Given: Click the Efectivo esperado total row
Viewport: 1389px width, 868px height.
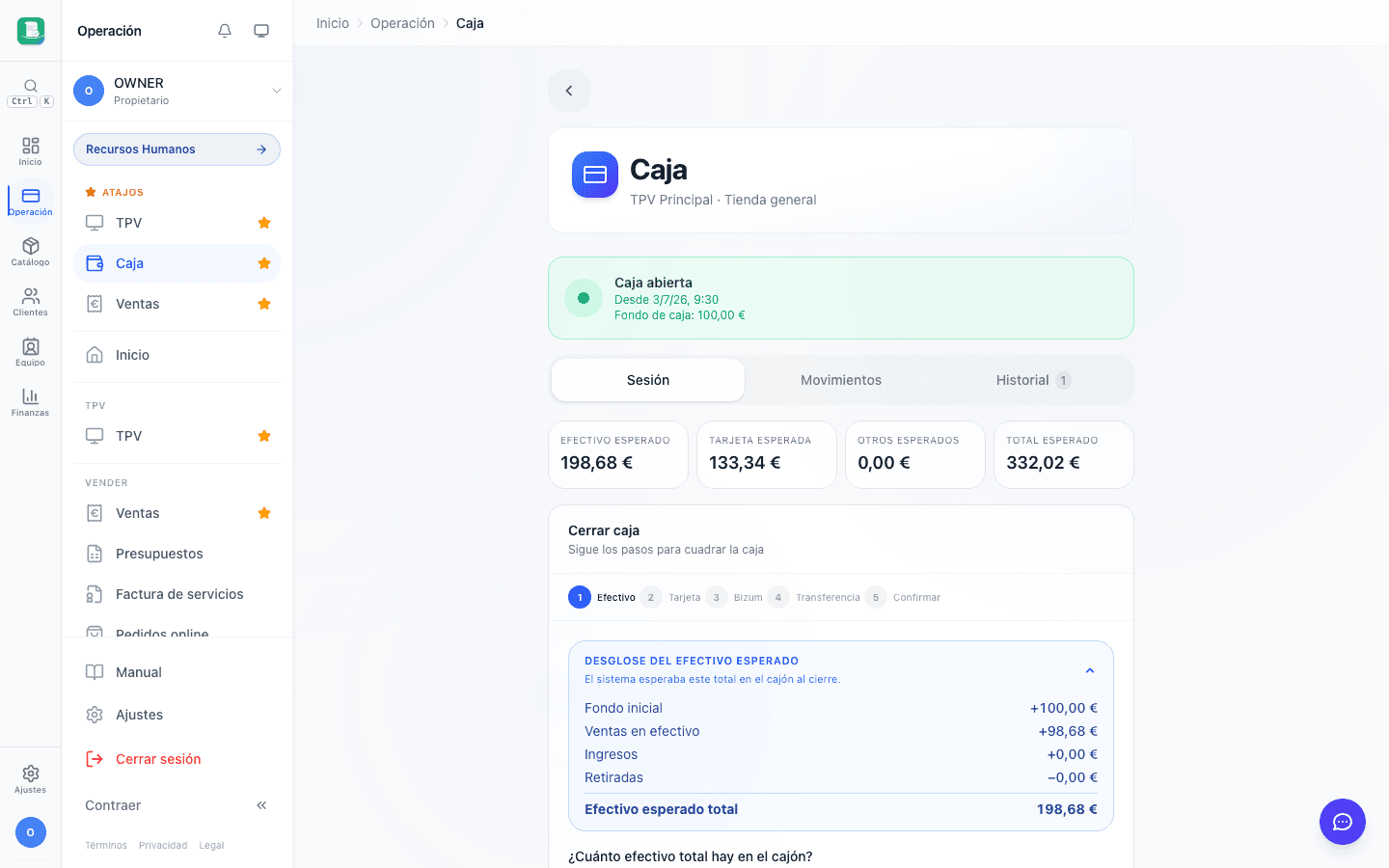Looking at the screenshot, I should [x=841, y=809].
